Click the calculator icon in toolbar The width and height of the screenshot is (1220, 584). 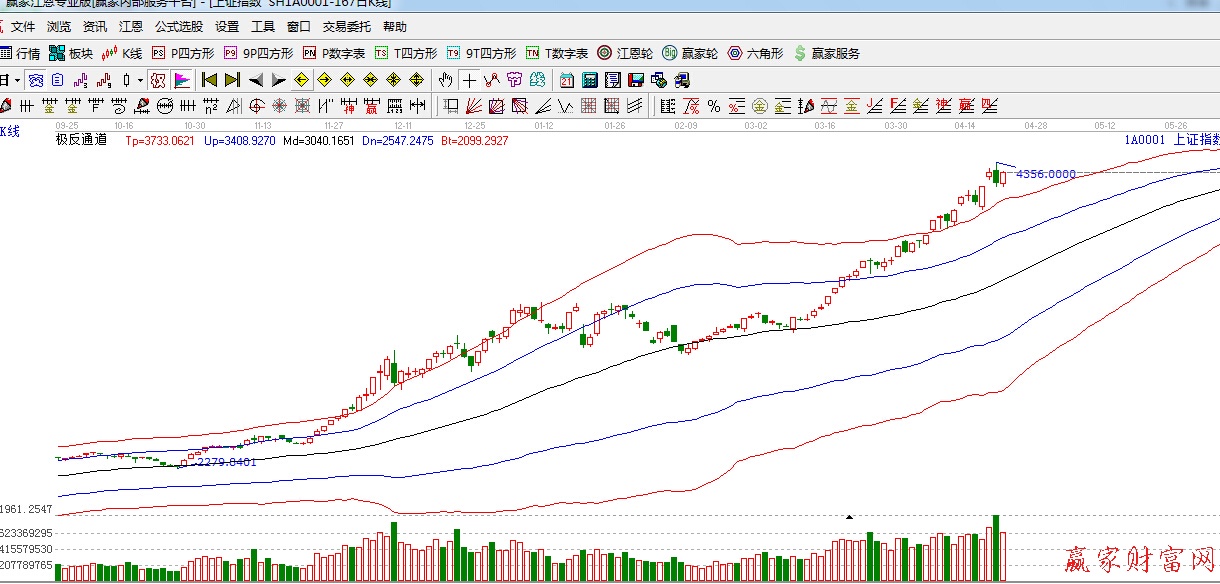point(590,80)
